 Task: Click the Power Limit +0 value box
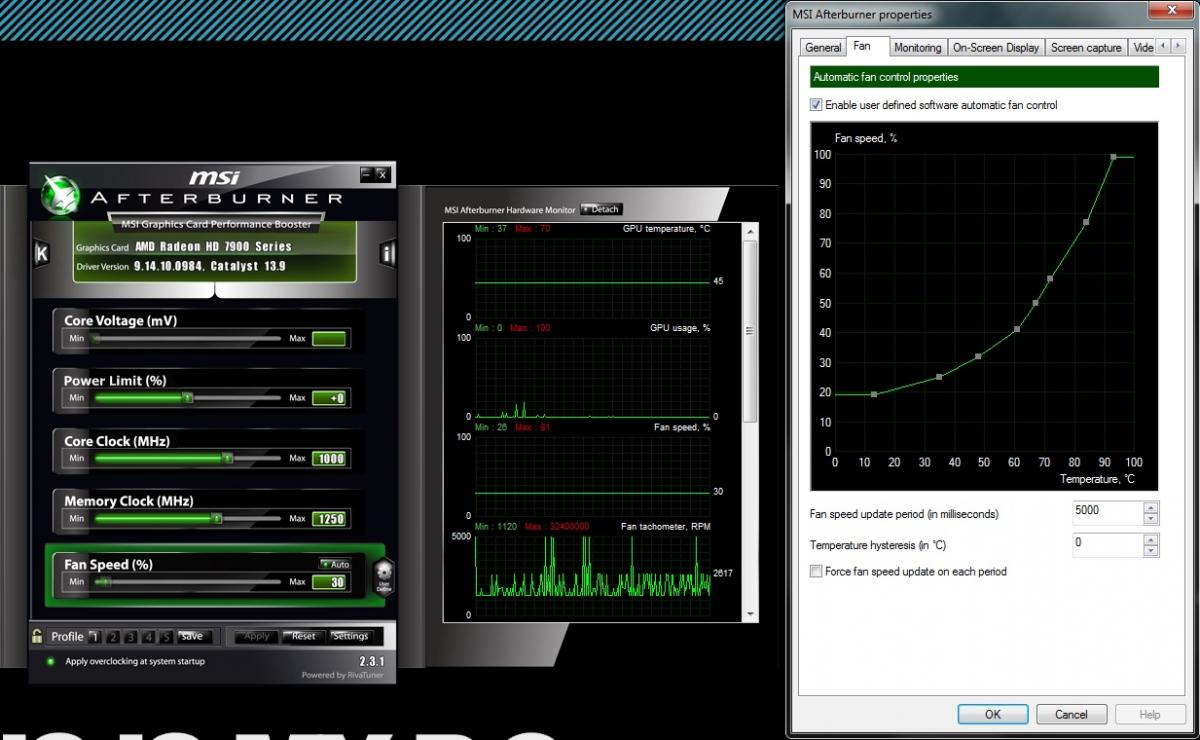tap(329, 398)
